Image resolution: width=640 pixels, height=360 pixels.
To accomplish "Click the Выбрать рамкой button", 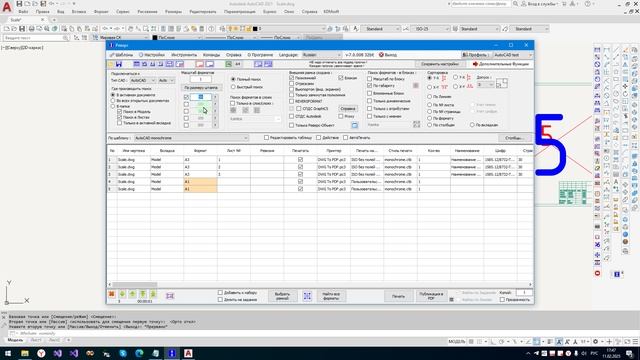I will coord(282,296).
